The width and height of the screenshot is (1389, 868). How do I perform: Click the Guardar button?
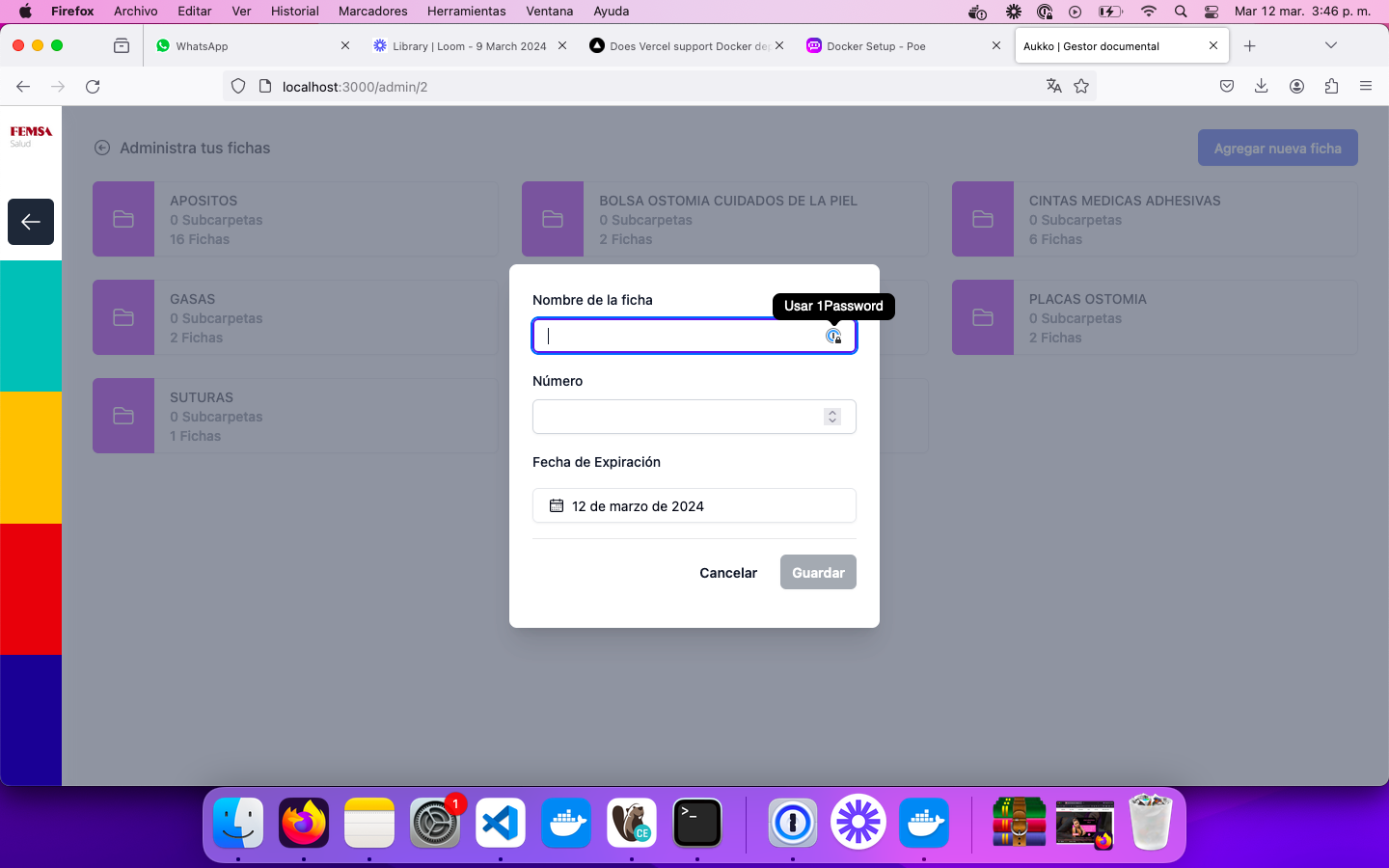[818, 573]
